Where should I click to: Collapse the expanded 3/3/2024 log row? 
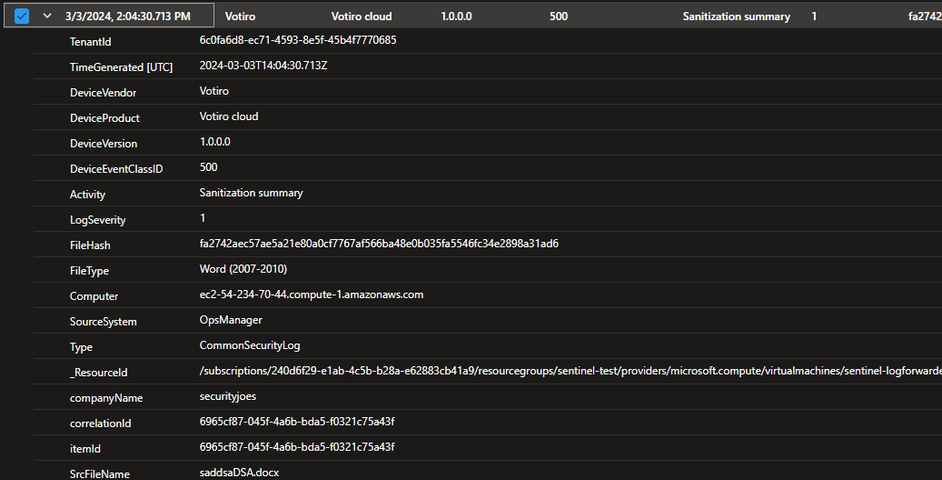pos(47,16)
